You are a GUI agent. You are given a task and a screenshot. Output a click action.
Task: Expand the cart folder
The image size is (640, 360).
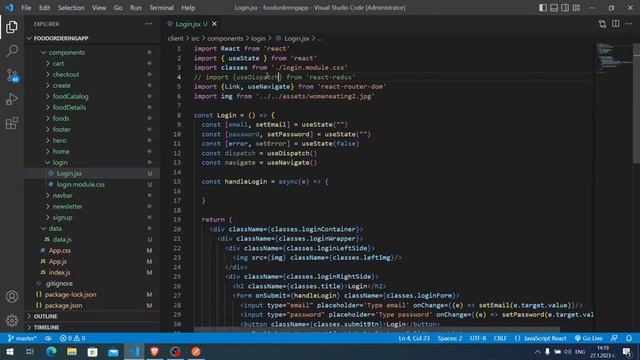[x=58, y=64]
